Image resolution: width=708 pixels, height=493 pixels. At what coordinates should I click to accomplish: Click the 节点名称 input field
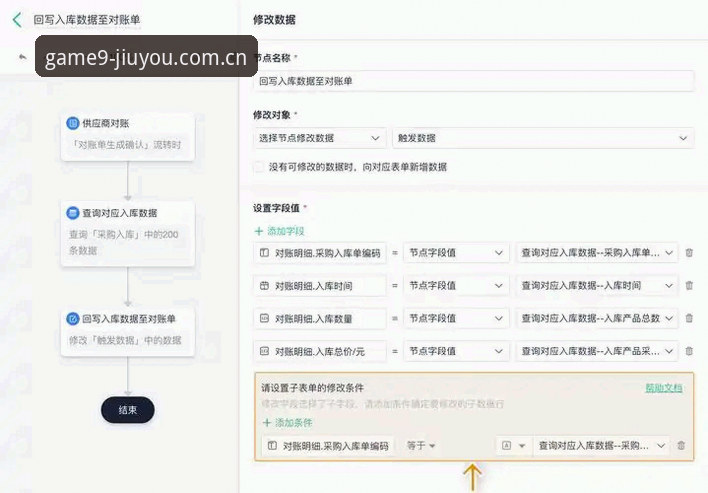click(x=474, y=81)
